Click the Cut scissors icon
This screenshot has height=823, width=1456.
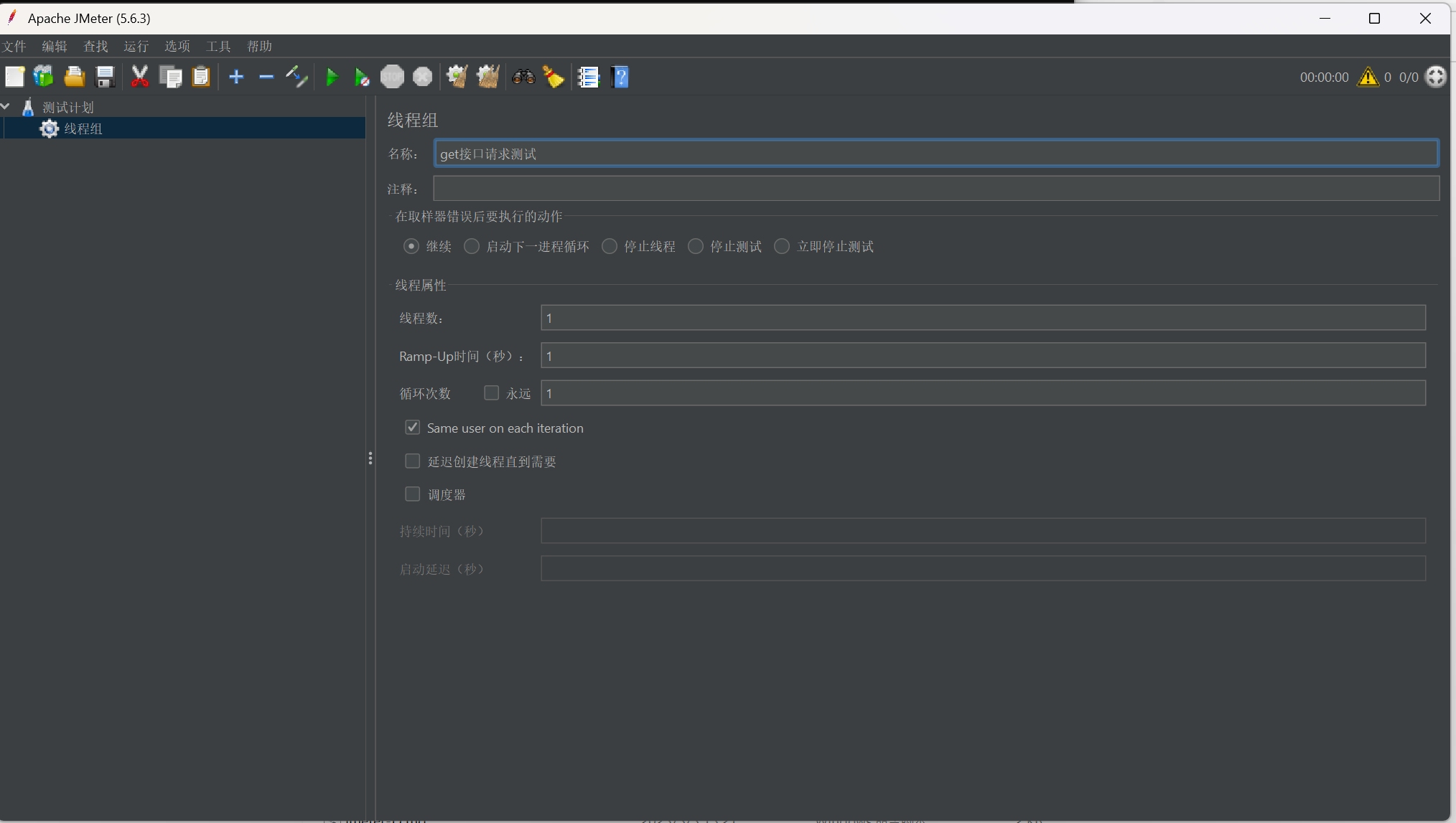tap(139, 77)
